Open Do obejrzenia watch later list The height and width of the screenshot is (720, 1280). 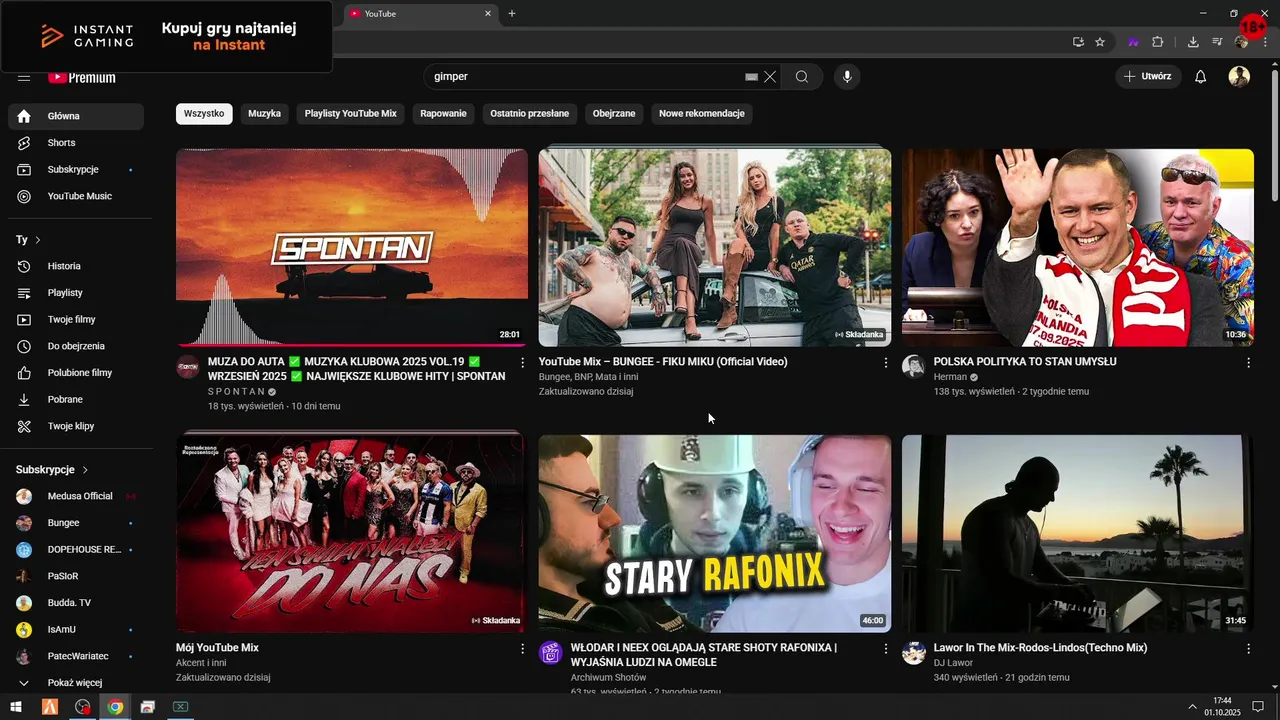[x=76, y=346]
